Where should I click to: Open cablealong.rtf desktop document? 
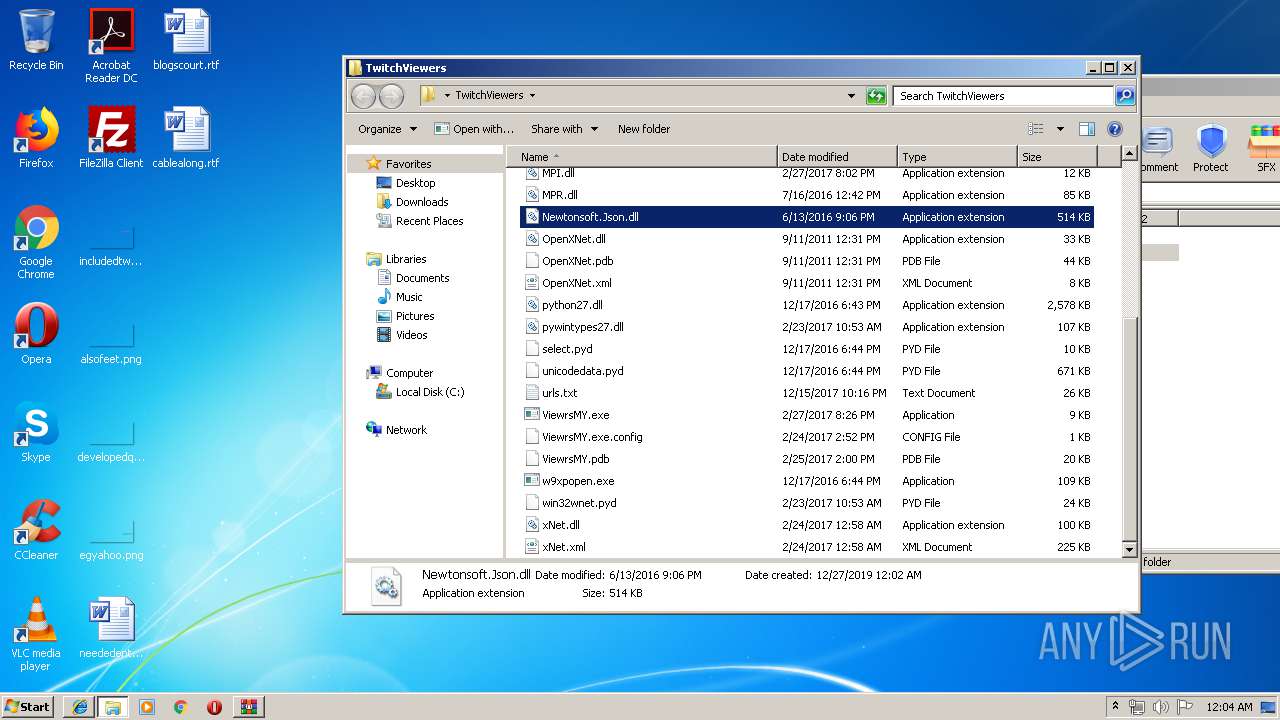click(x=186, y=138)
